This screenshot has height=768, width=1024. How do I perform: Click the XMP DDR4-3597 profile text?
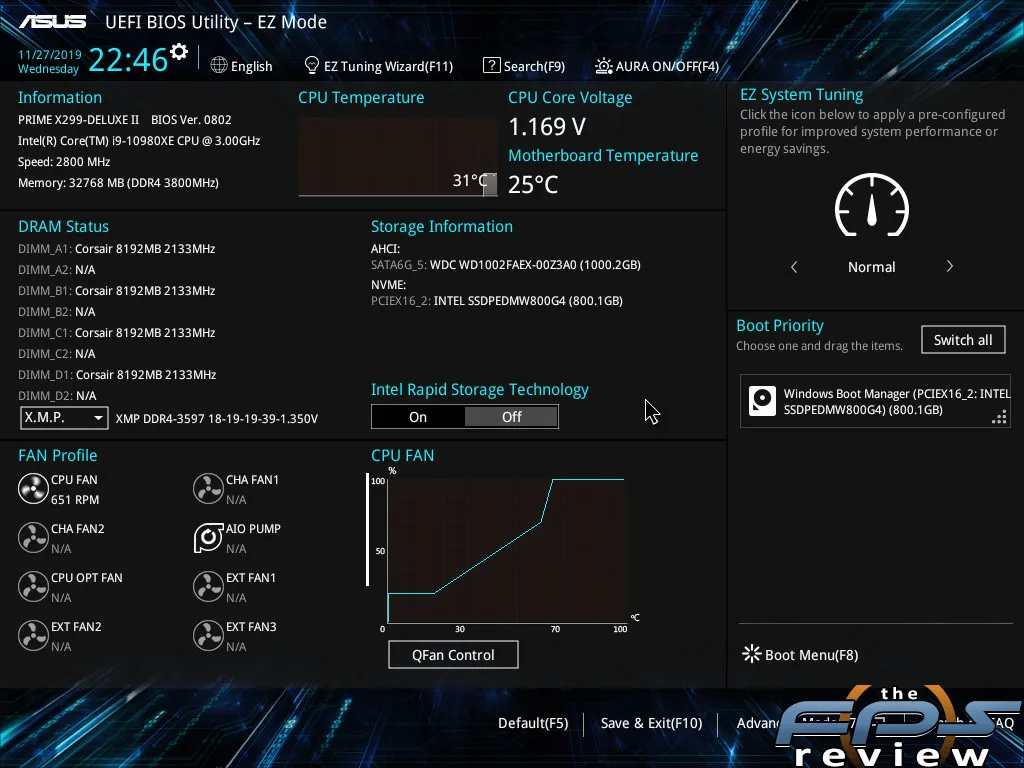tap(217, 419)
